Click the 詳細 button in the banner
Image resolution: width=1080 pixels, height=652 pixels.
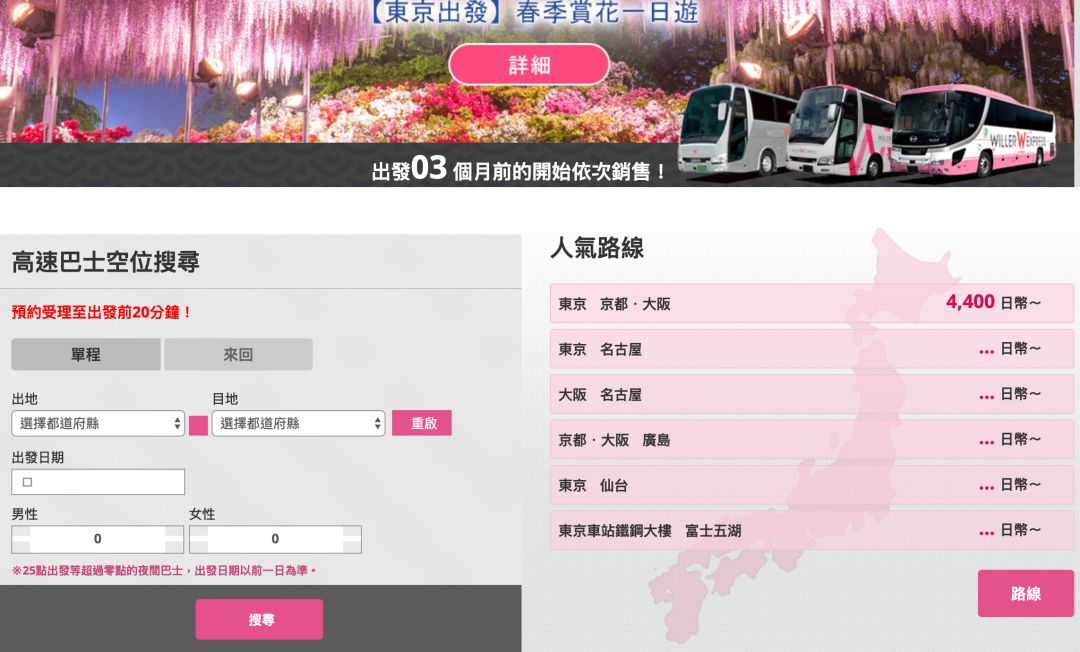point(529,64)
